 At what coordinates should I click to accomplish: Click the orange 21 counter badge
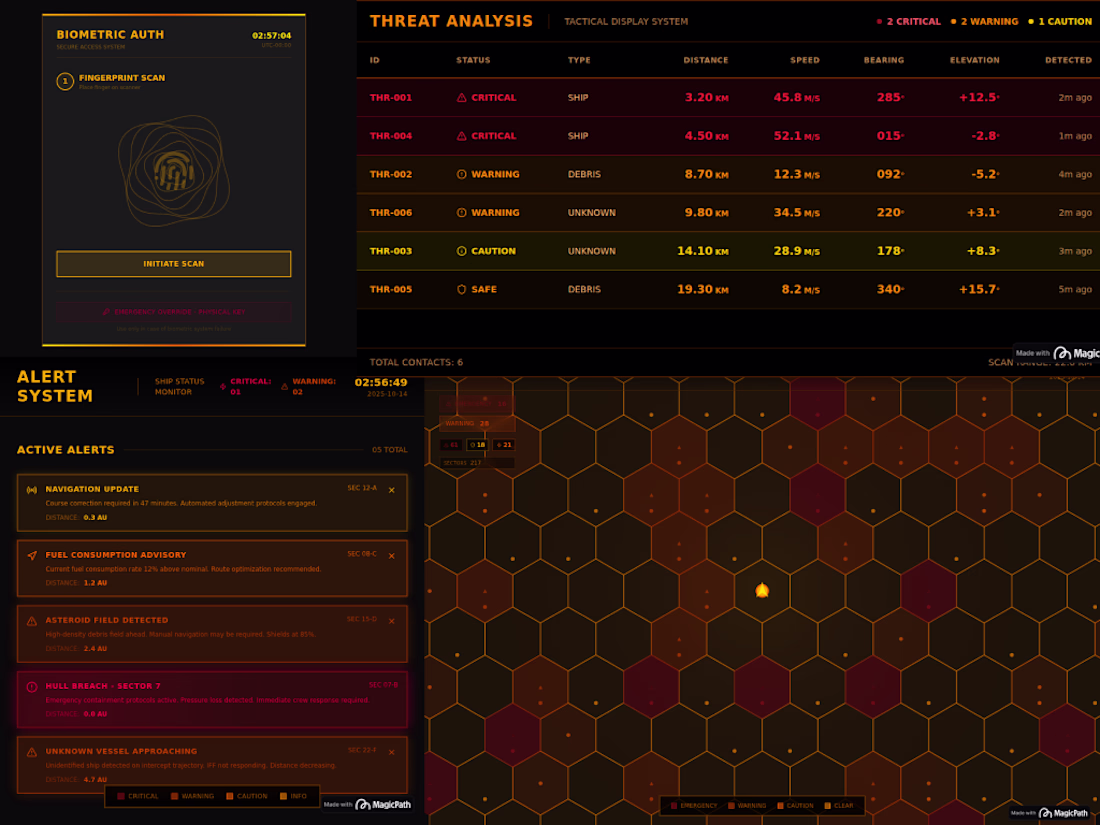click(504, 445)
